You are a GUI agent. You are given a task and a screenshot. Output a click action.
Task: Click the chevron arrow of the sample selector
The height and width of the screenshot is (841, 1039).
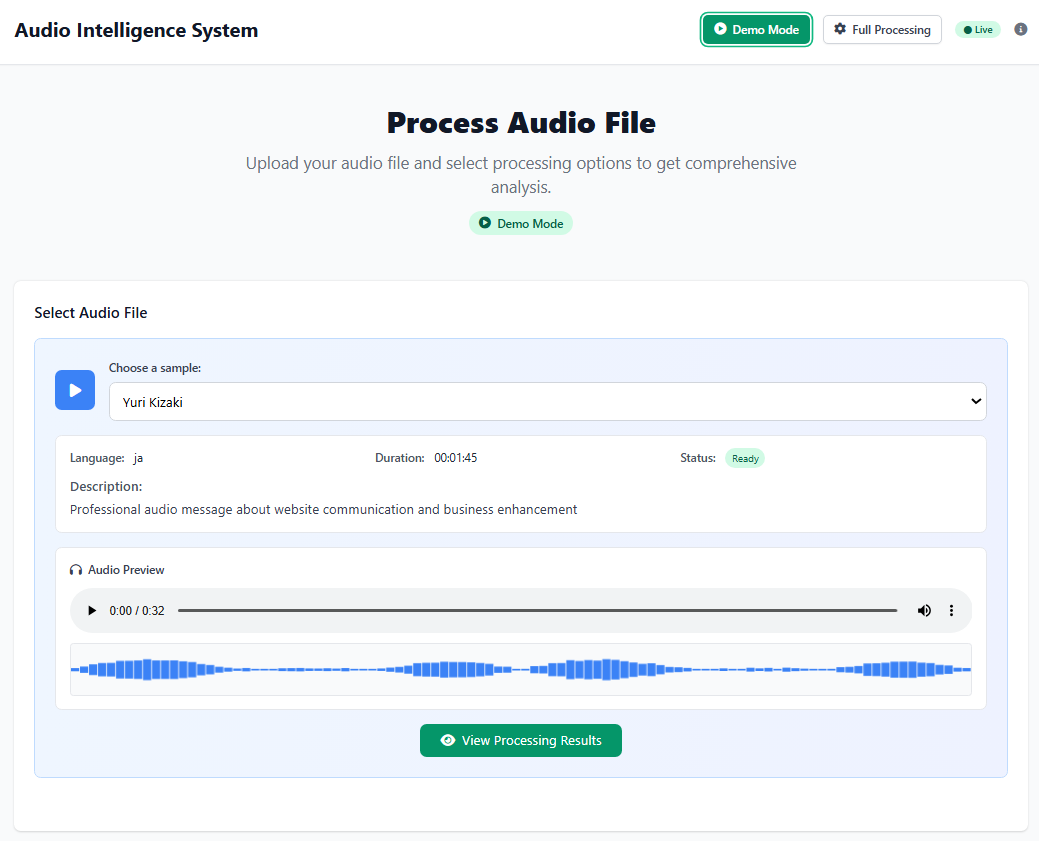click(x=976, y=402)
